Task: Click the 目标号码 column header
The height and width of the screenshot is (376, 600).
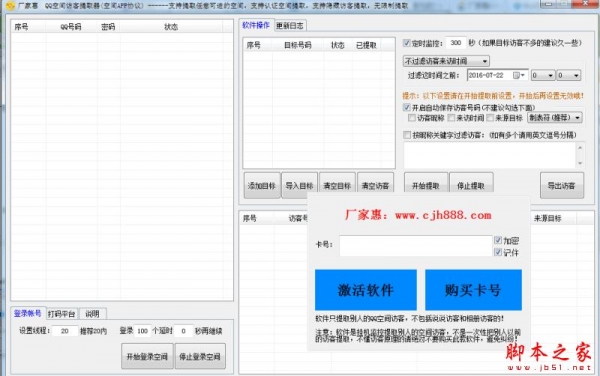Action: coord(298,45)
